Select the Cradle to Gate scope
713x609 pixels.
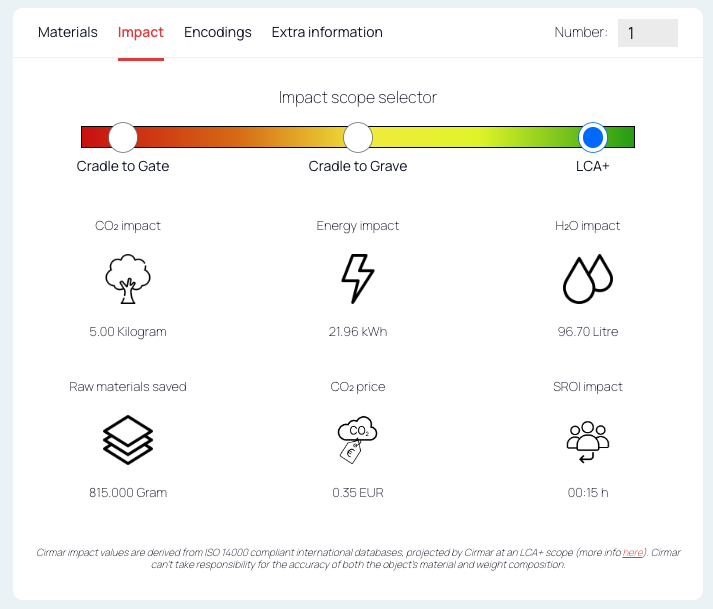tap(123, 137)
